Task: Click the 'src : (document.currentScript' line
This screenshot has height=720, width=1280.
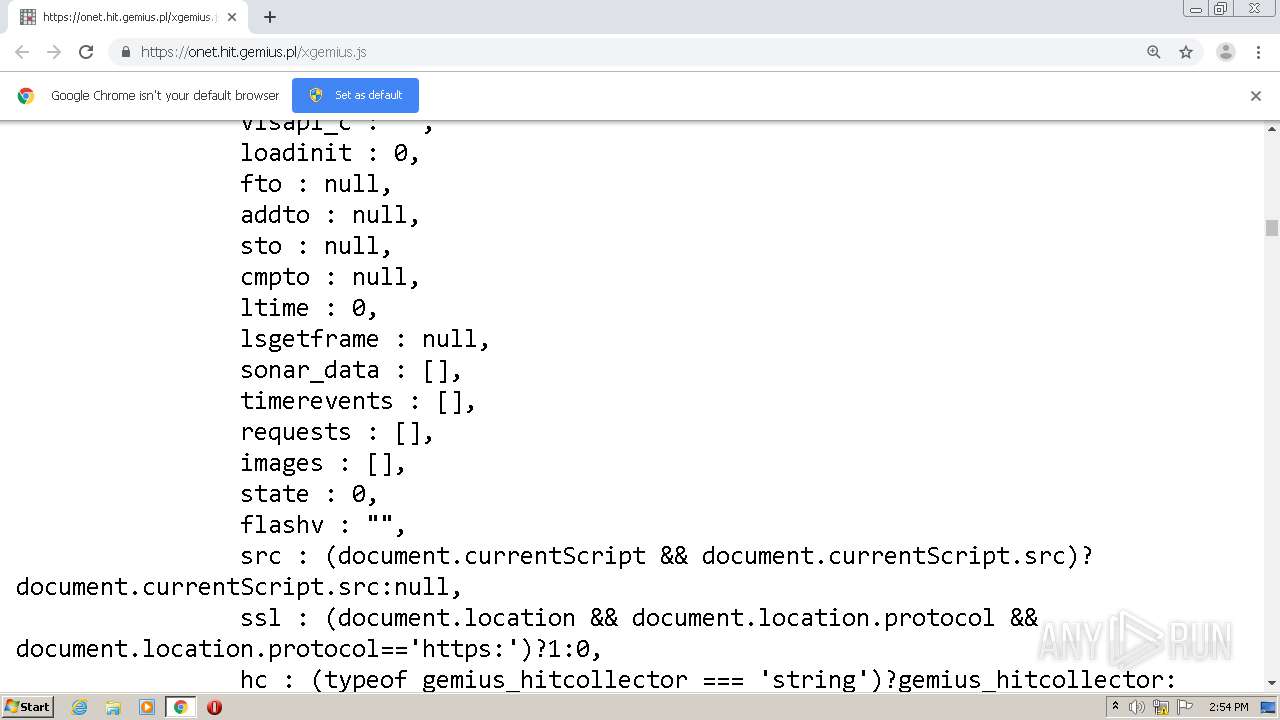Action: pyautogui.click(x=667, y=556)
